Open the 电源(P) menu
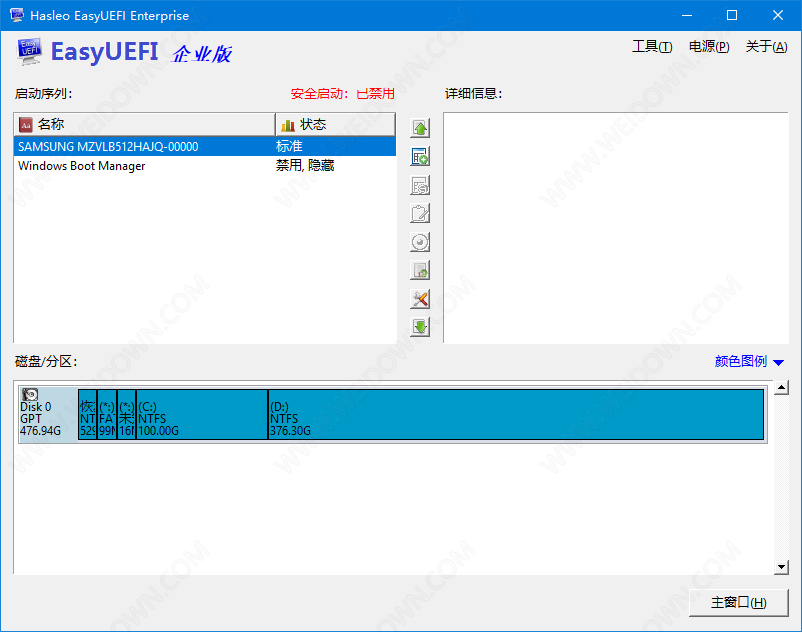The height and width of the screenshot is (632, 802). coord(709,47)
